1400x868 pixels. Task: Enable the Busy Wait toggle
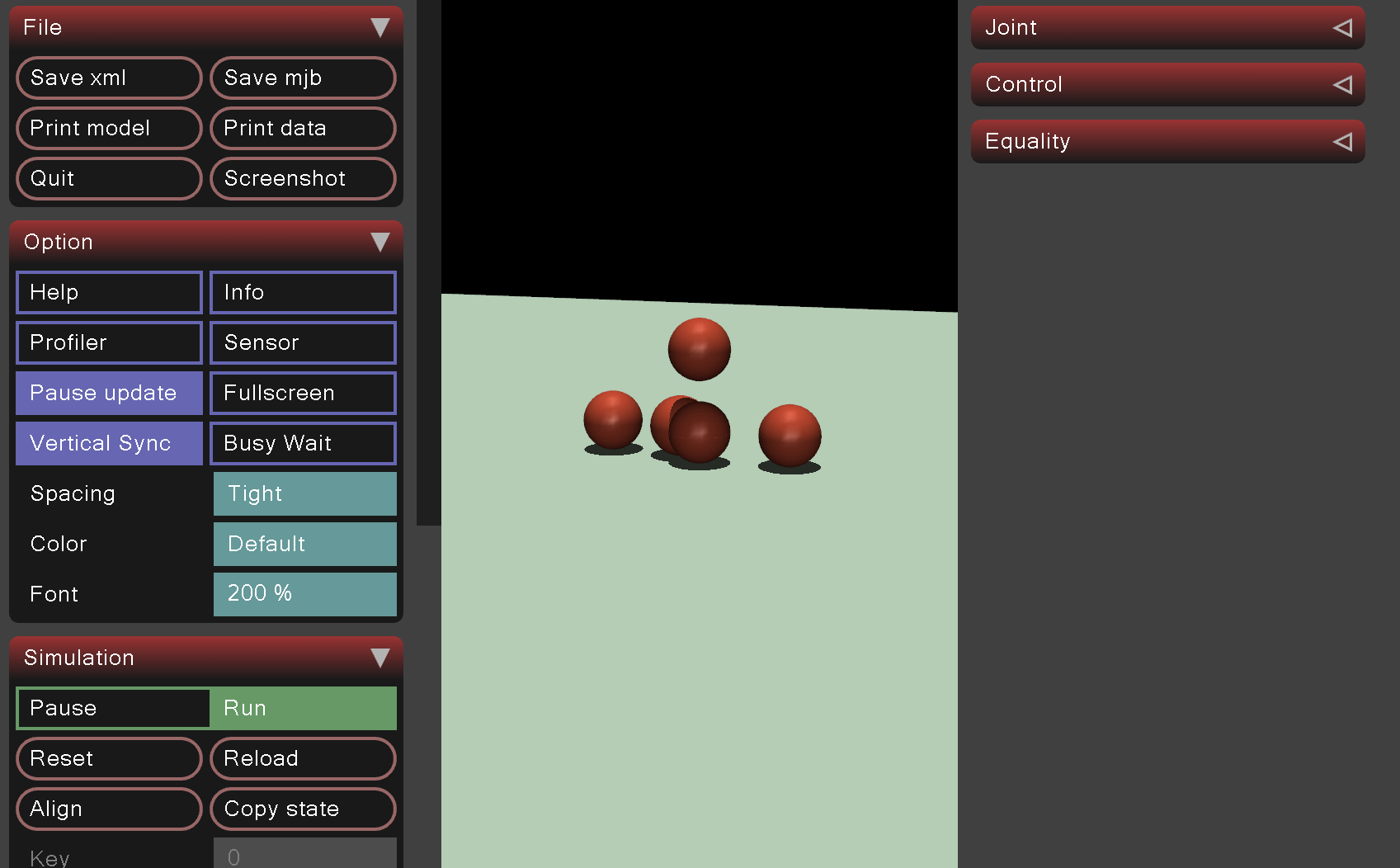(x=303, y=443)
